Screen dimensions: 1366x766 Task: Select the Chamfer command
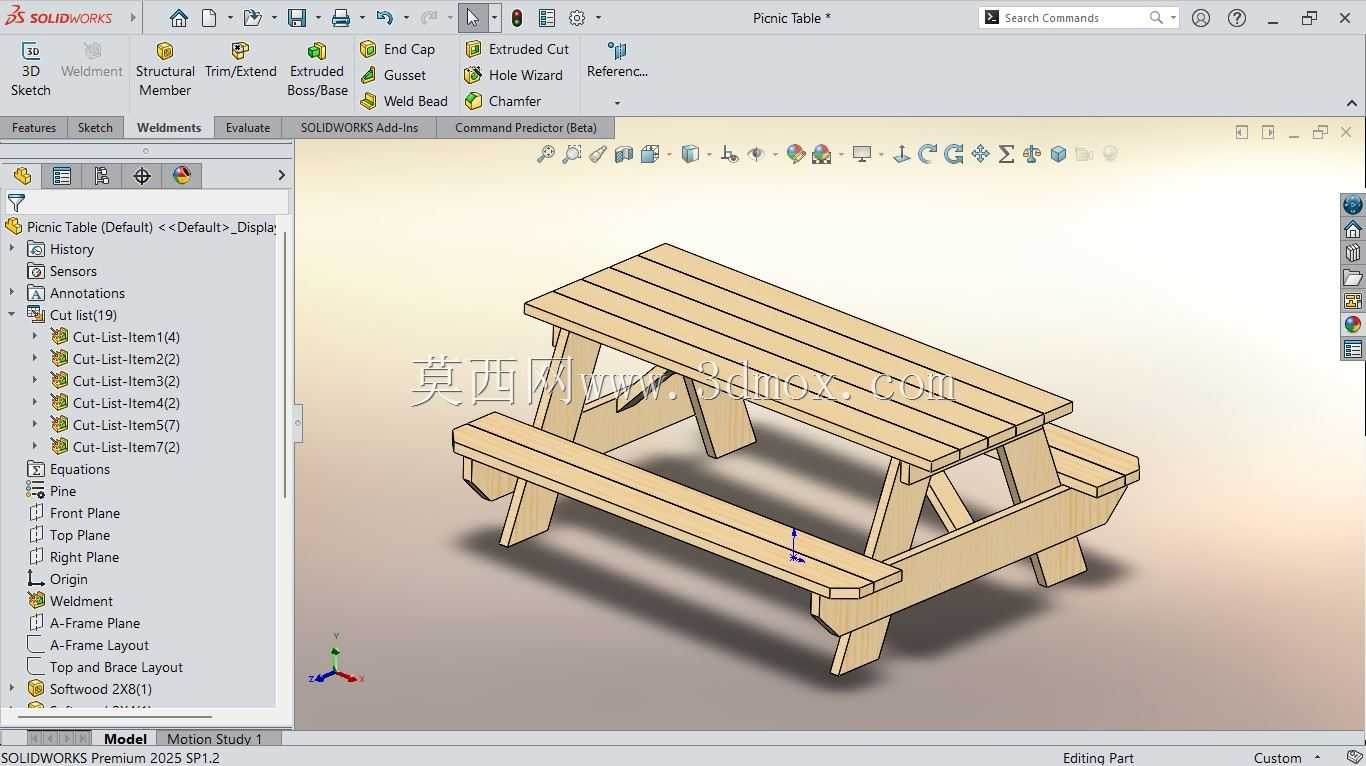tap(503, 101)
